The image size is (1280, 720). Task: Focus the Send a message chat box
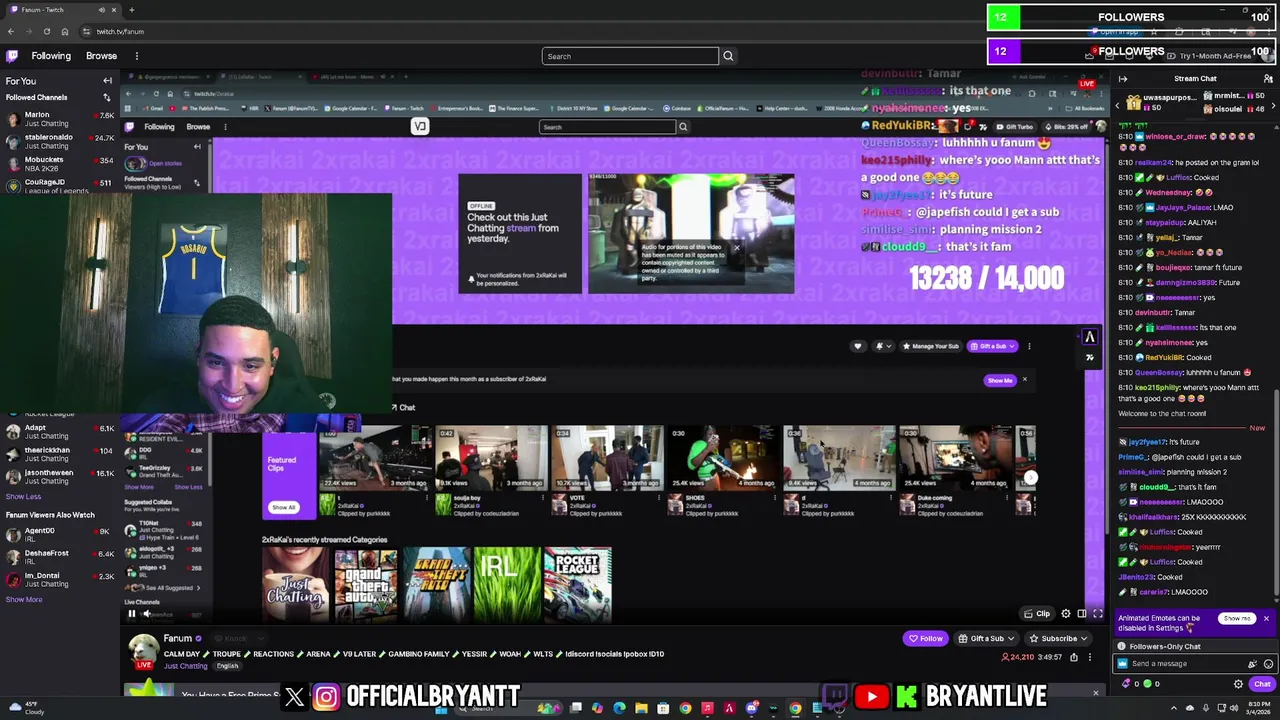1185,664
